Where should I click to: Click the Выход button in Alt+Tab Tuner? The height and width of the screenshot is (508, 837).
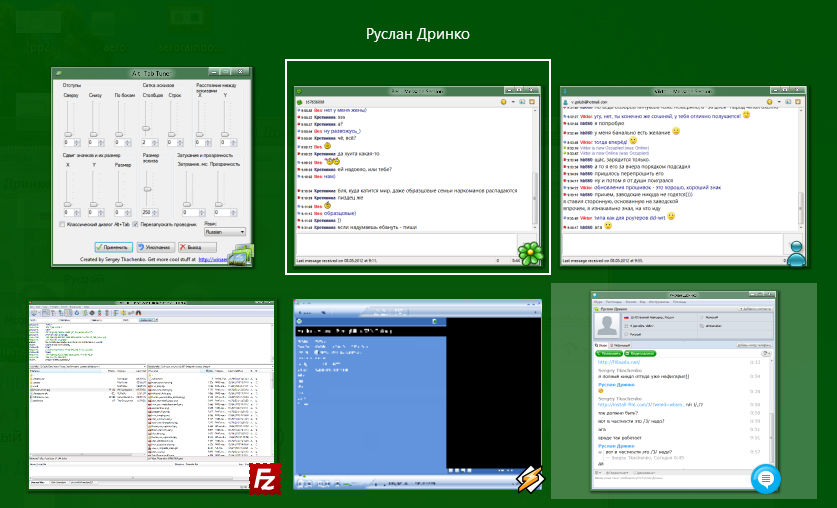pyautogui.click(x=197, y=248)
